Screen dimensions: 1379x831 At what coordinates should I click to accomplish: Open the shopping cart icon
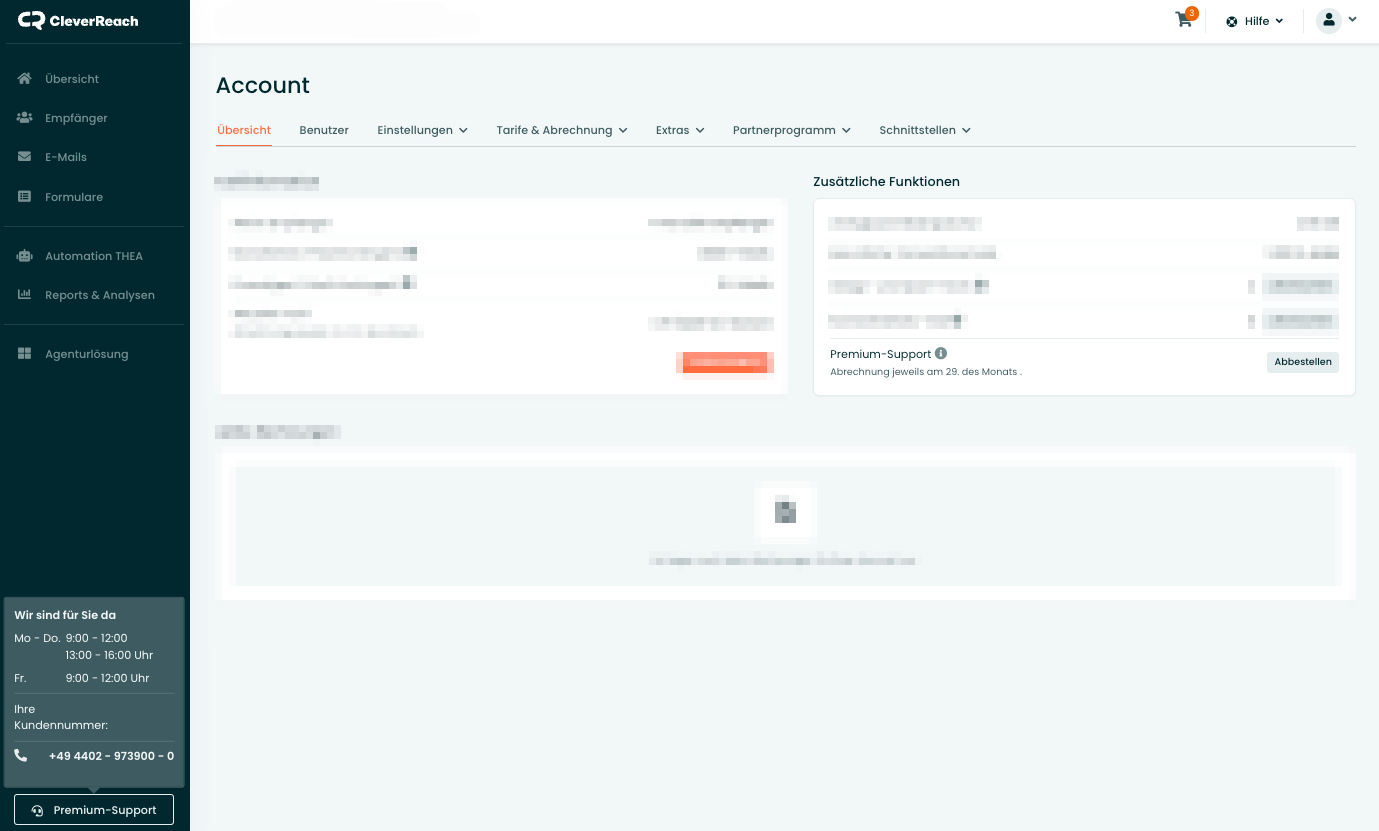pyautogui.click(x=1184, y=20)
